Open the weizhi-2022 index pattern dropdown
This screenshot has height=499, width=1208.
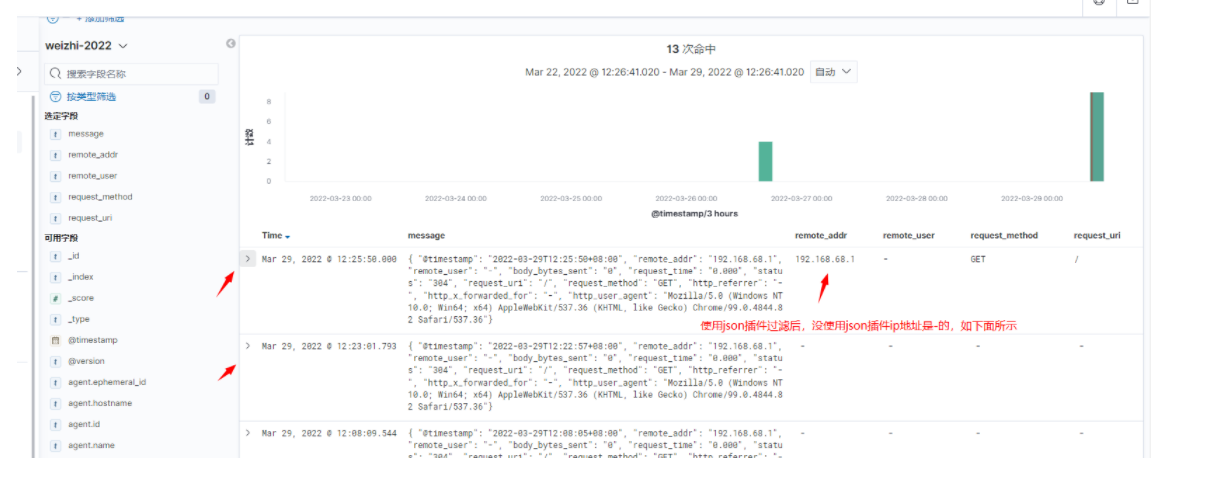tap(86, 45)
